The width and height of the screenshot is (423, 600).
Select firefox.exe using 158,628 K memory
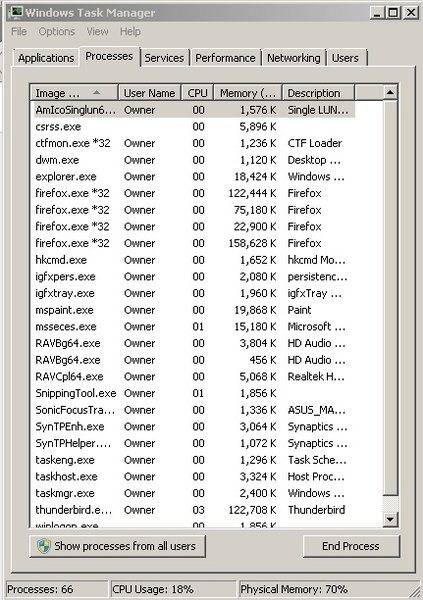point(193,243)
